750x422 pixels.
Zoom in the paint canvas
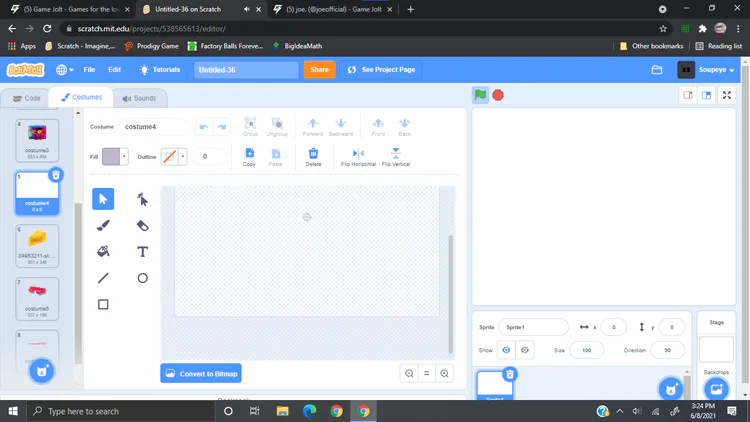444,374
